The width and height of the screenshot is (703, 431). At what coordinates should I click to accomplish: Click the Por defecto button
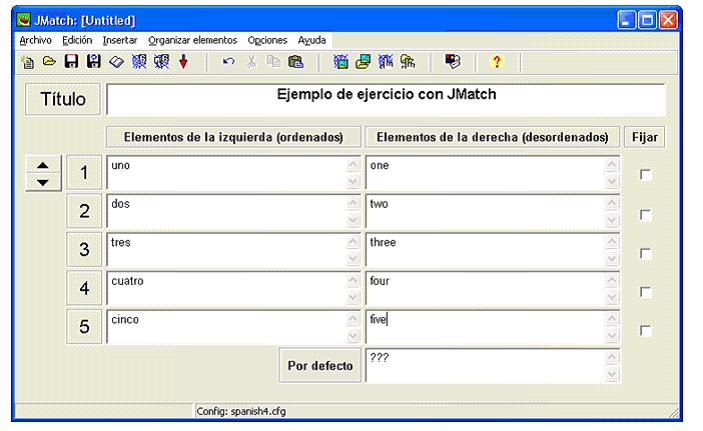pyautogui.click(x=320, y=366)
